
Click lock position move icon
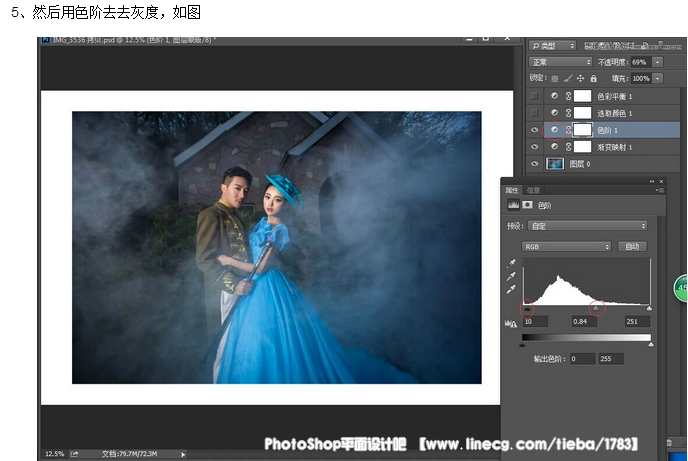tap(580, 79)
